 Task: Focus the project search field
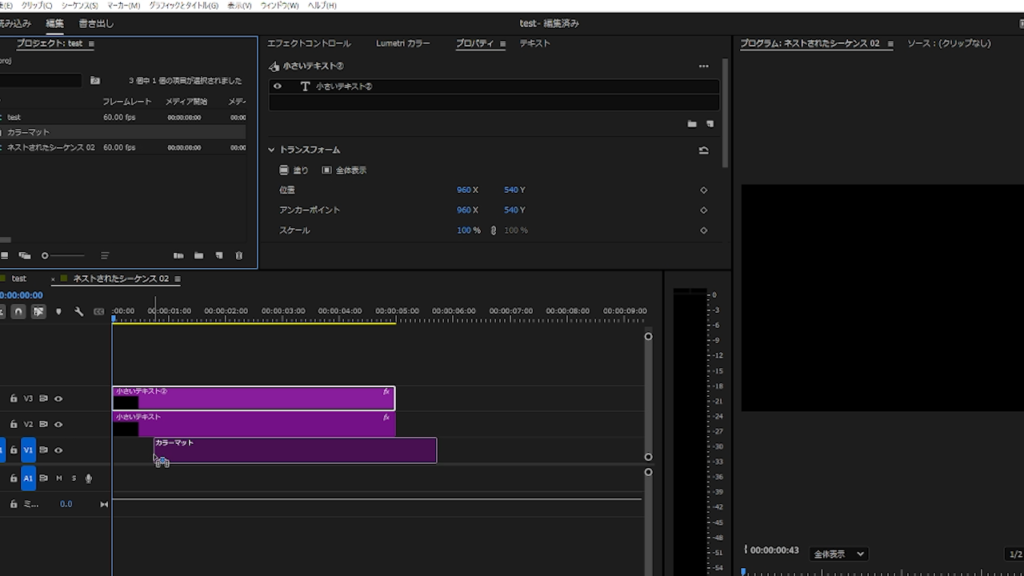coord(40,80)
